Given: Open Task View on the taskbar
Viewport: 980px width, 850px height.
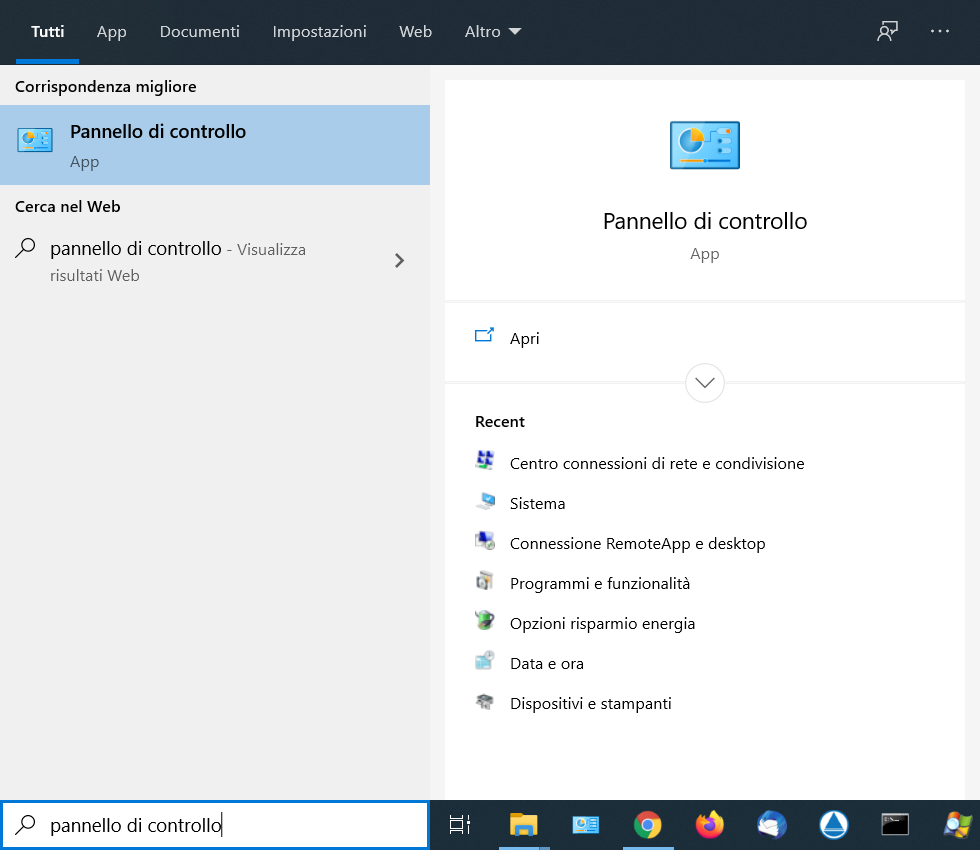Looking at the screenshot, I should click(459, 825).
